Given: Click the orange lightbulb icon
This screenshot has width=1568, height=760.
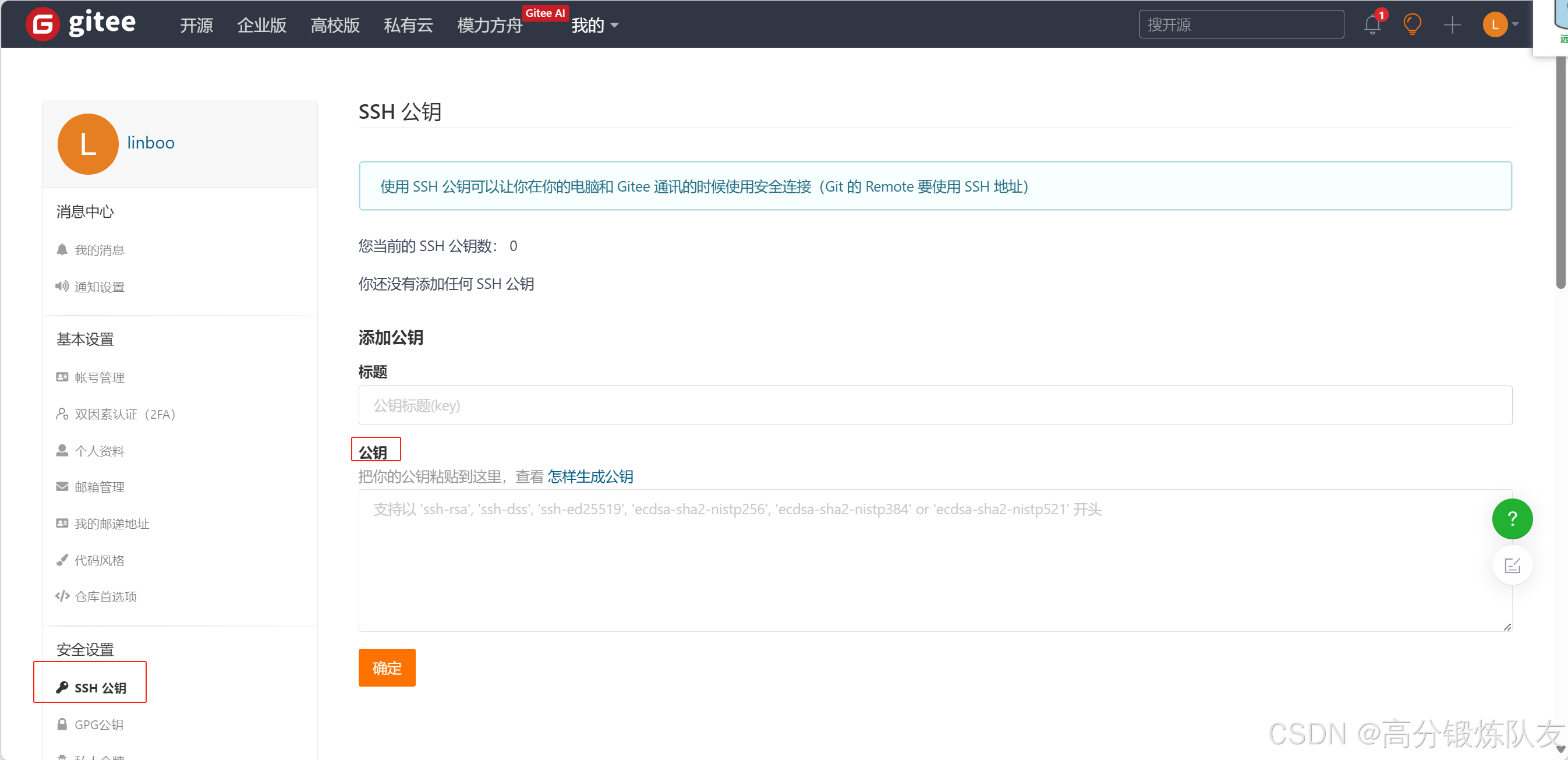Looking at the screenshot, I should click(x=1411, y=24).
